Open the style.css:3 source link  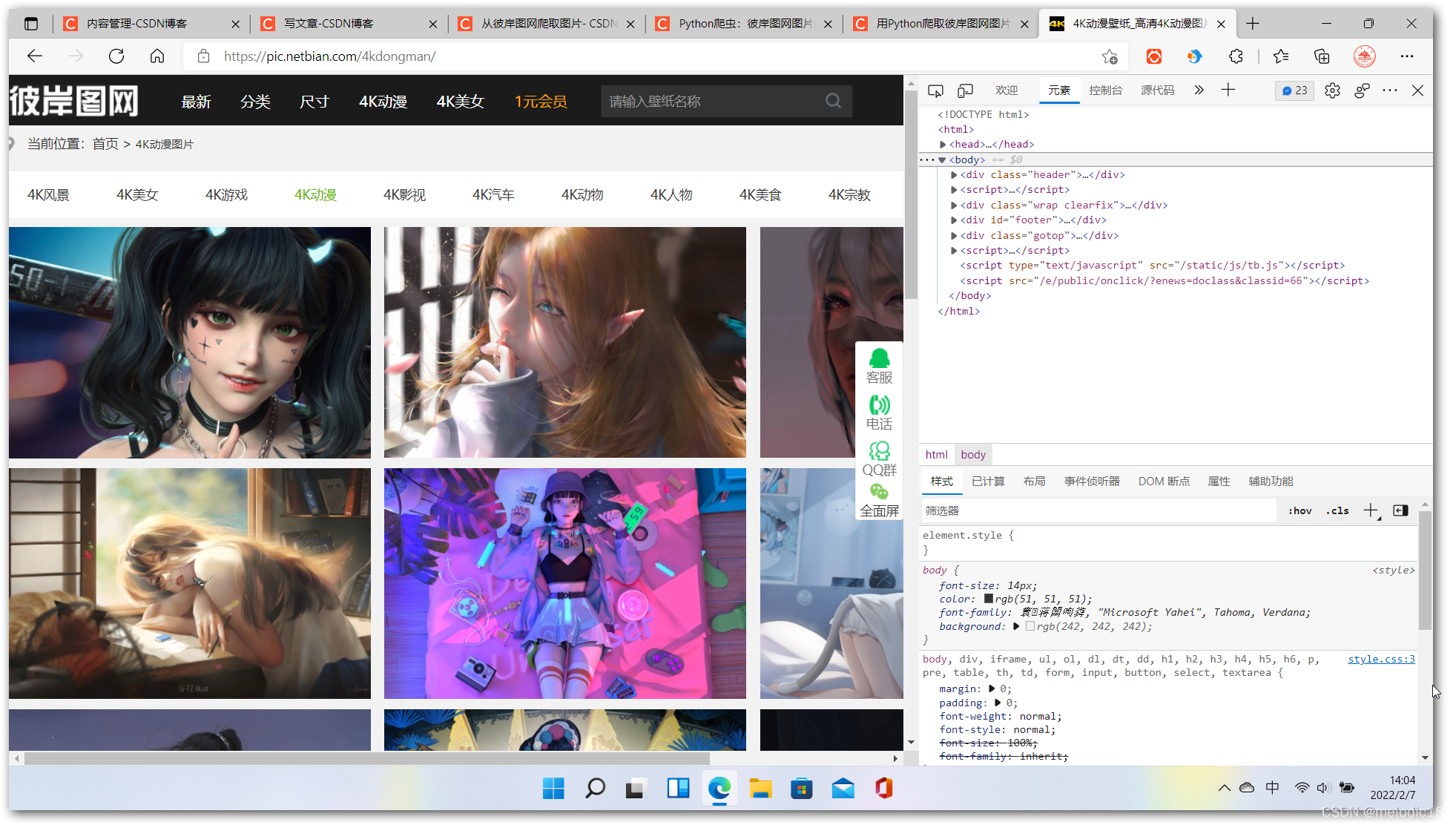pos(1381,659)
